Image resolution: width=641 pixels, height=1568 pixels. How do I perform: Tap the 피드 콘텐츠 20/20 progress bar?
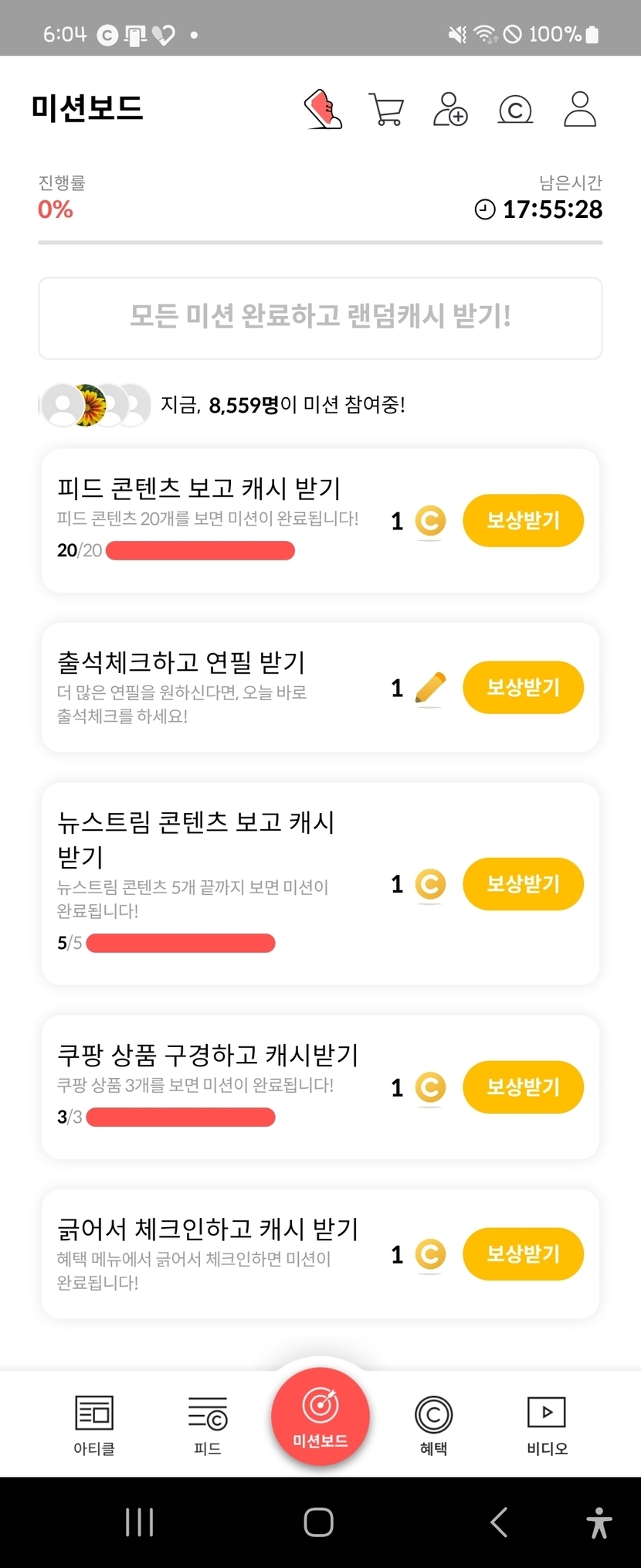[200, 550]
